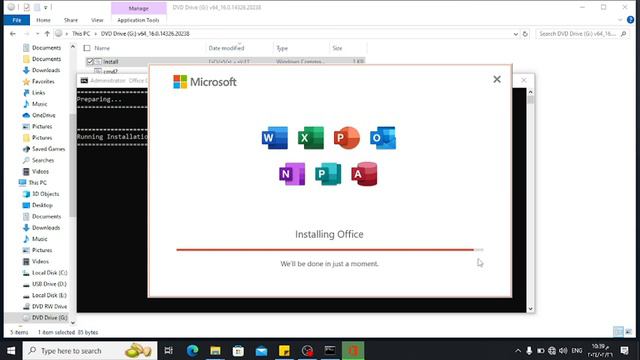Open the Application Tools tab
Viewport: 640px width, 360px height.
pyautogui.click(x=138, y=20)
